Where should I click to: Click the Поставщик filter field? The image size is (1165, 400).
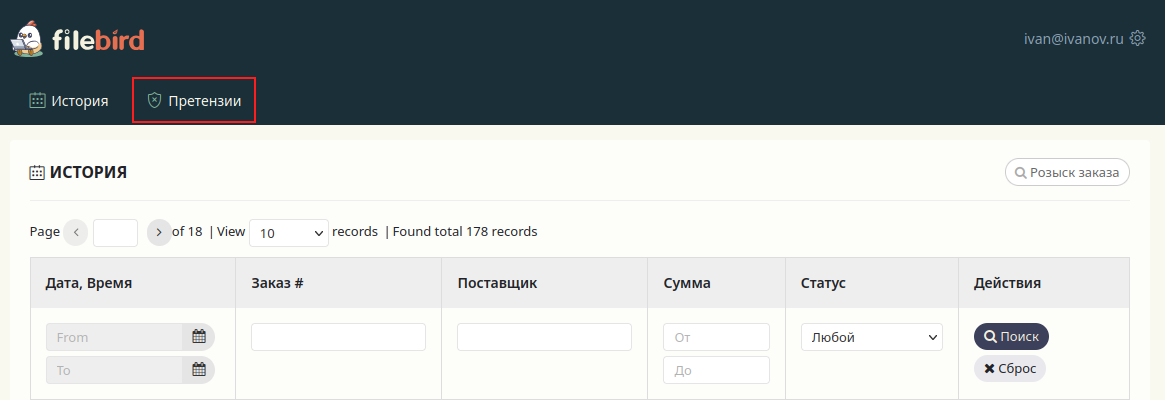pos(544,337)
